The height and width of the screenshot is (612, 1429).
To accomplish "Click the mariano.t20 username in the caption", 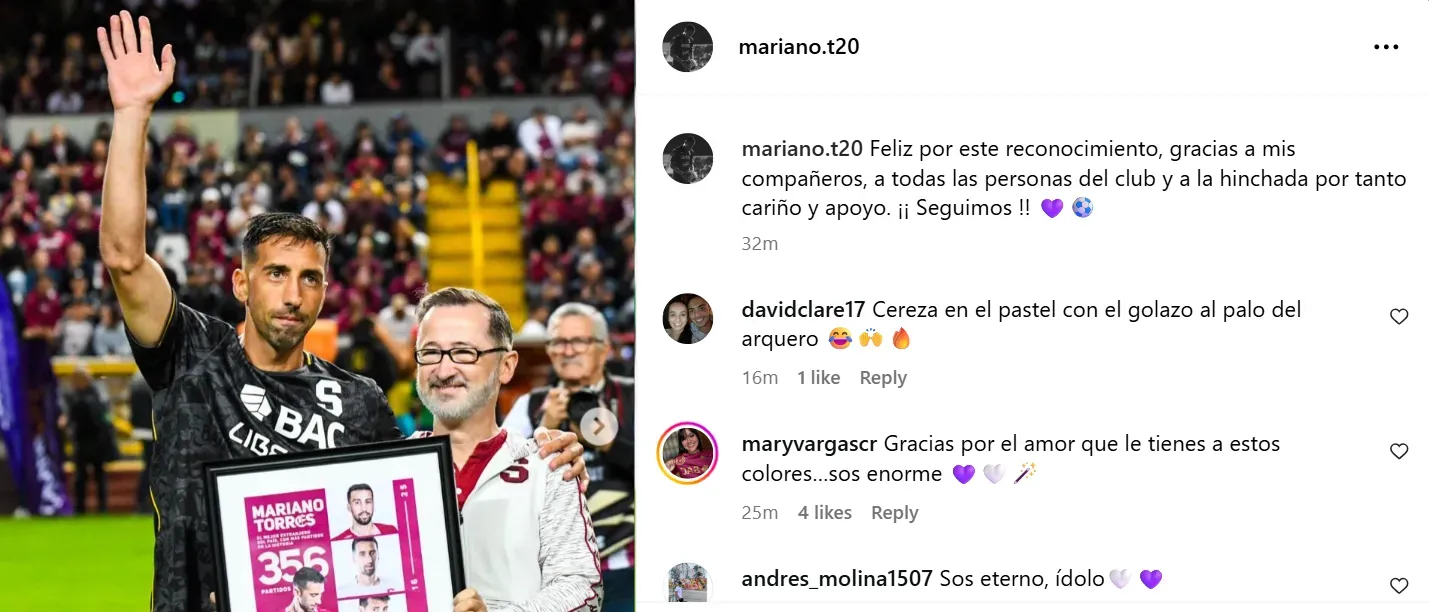I will [802, 149].
